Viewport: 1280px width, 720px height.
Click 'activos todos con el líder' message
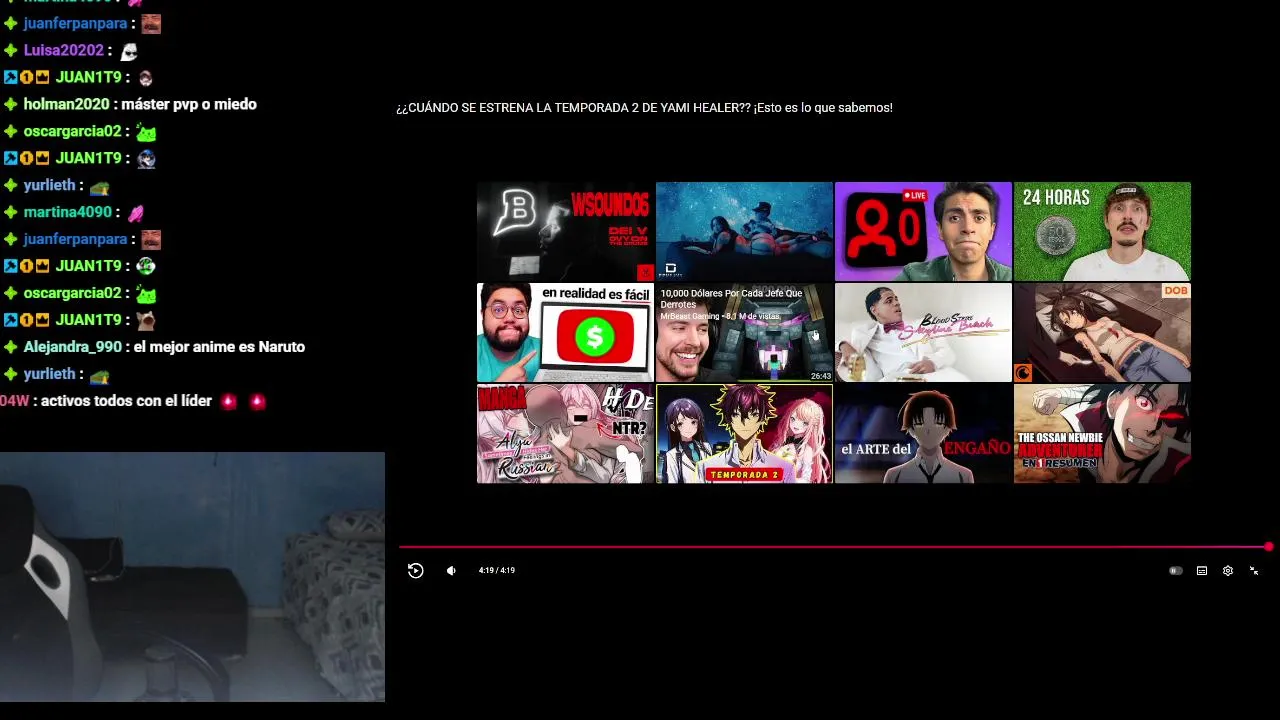pyautogui.click(x=126, y=401)
